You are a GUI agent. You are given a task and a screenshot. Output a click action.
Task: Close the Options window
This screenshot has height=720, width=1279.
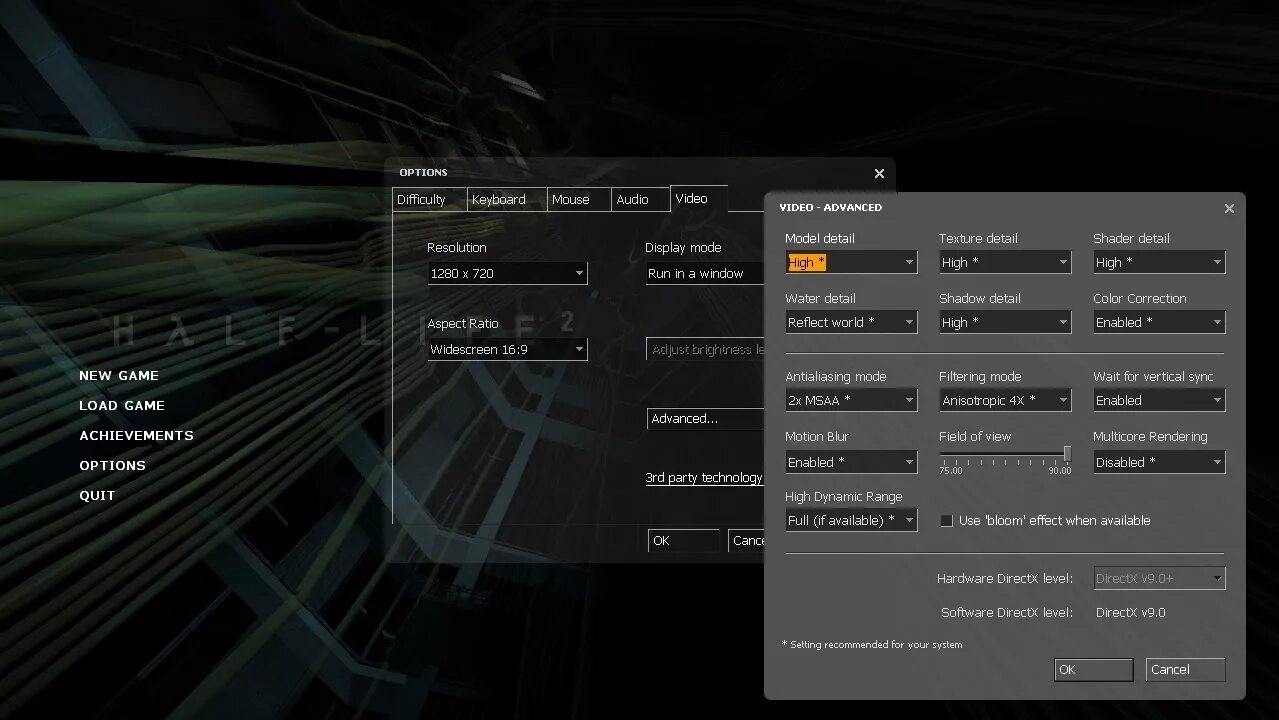tap(879, 173)
